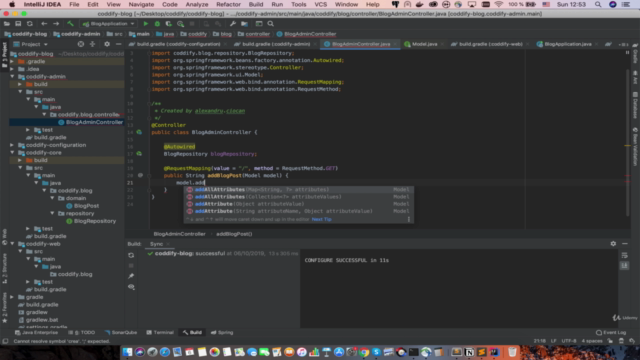Screen dimensions: 640x360
Task: Click the Next Tip link in completion popup
Action: coord(322,219)
